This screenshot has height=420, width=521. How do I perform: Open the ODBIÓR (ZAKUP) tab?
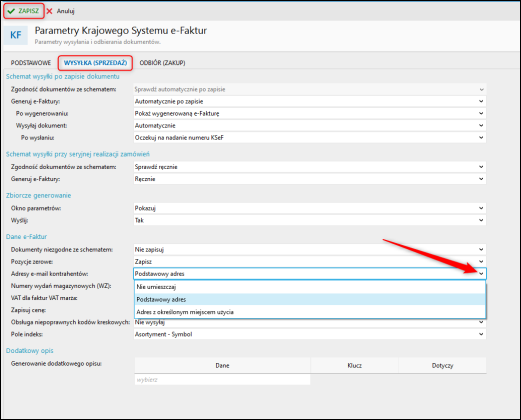click(162, 63)
